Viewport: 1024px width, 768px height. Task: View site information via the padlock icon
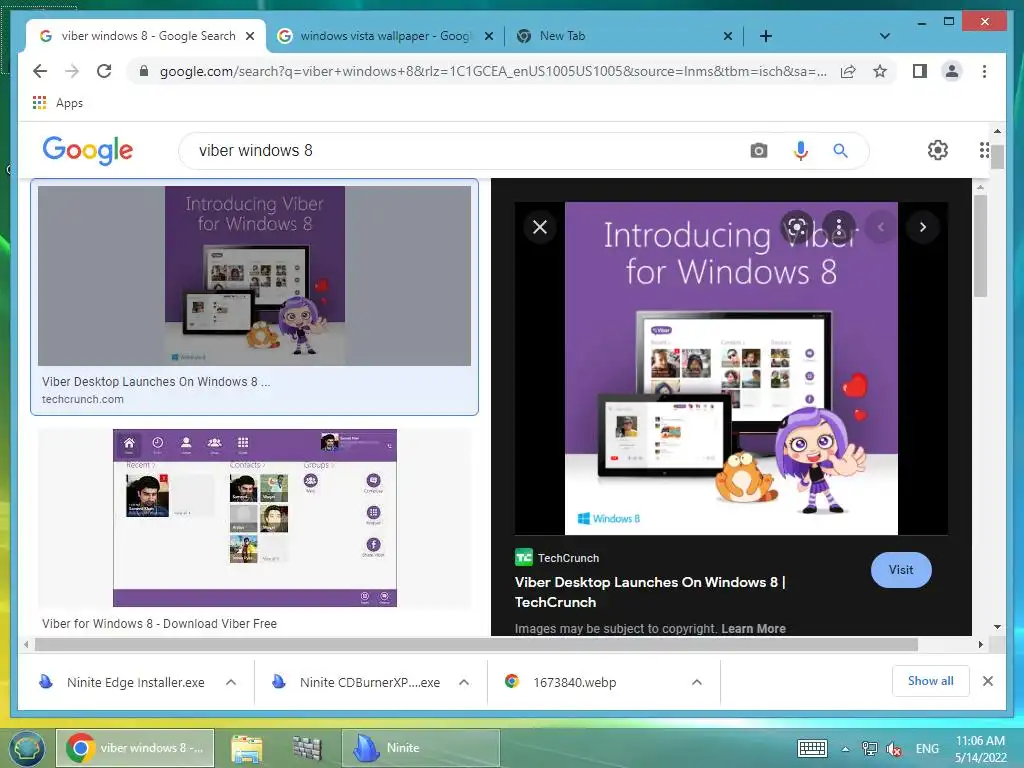pos(144,71)
